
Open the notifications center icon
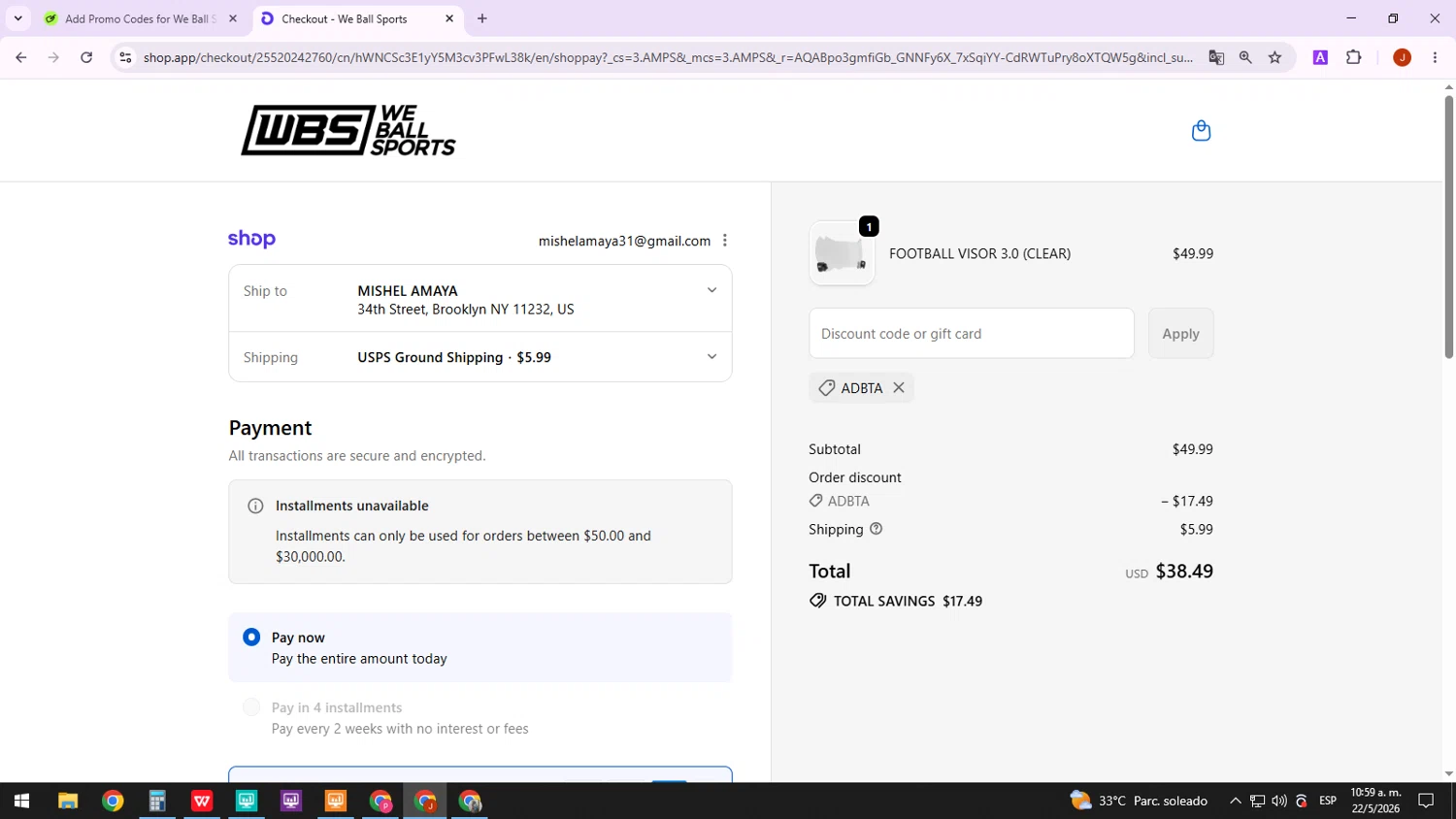1426,801
